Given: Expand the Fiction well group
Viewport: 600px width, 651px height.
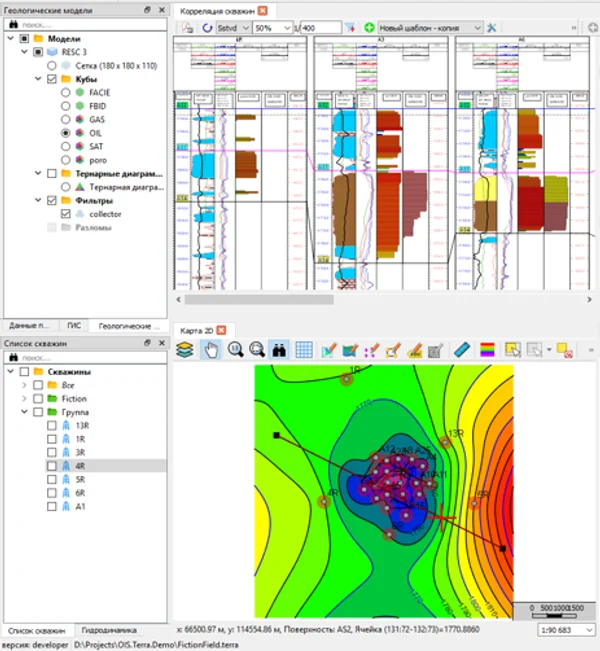Looking at the screenshot, I should click(24, 398).
